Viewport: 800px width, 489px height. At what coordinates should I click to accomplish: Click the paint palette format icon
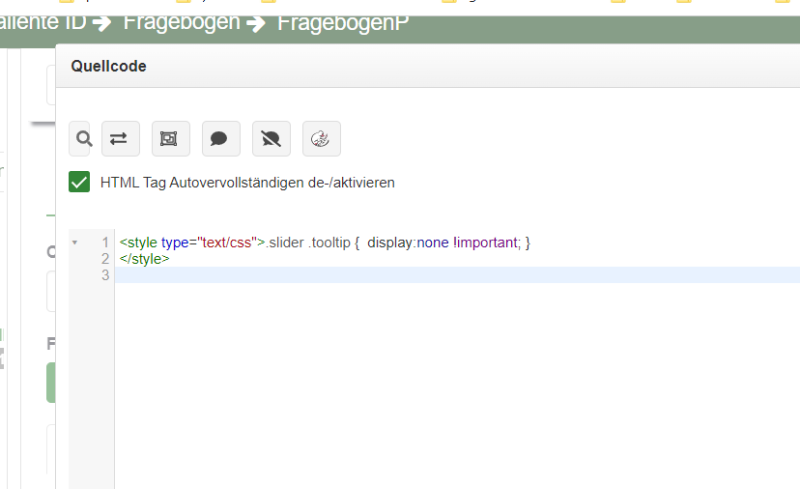tap(321, 139)
